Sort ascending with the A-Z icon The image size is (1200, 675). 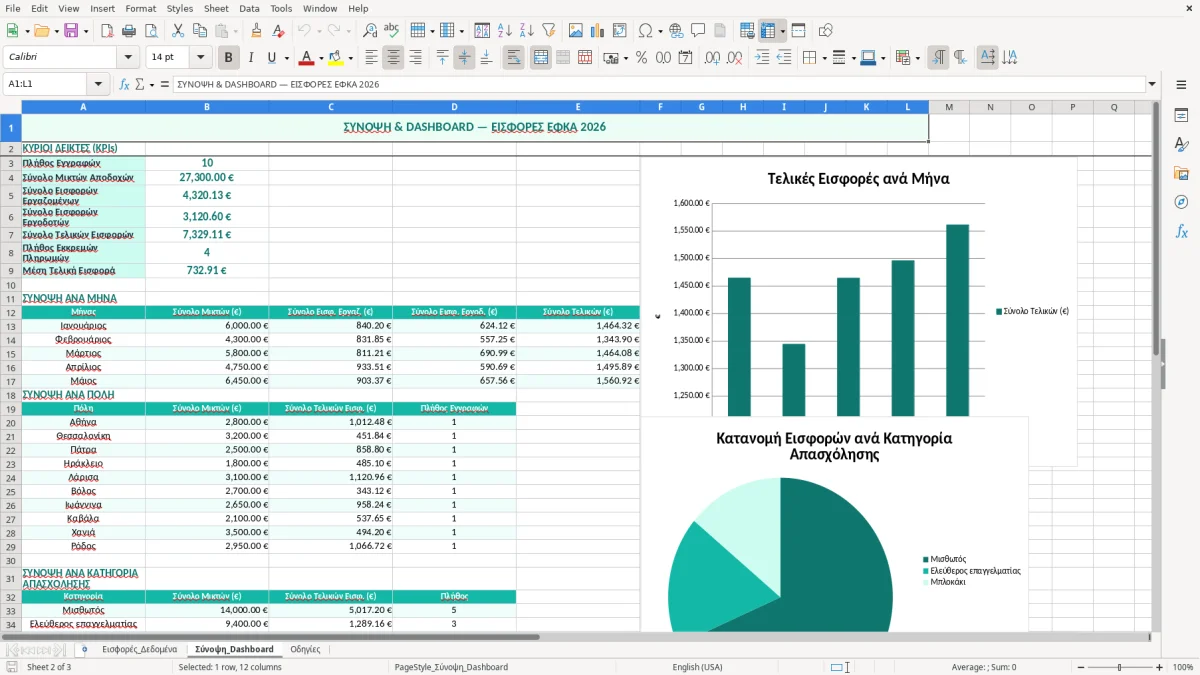click(x=505, y=31)
